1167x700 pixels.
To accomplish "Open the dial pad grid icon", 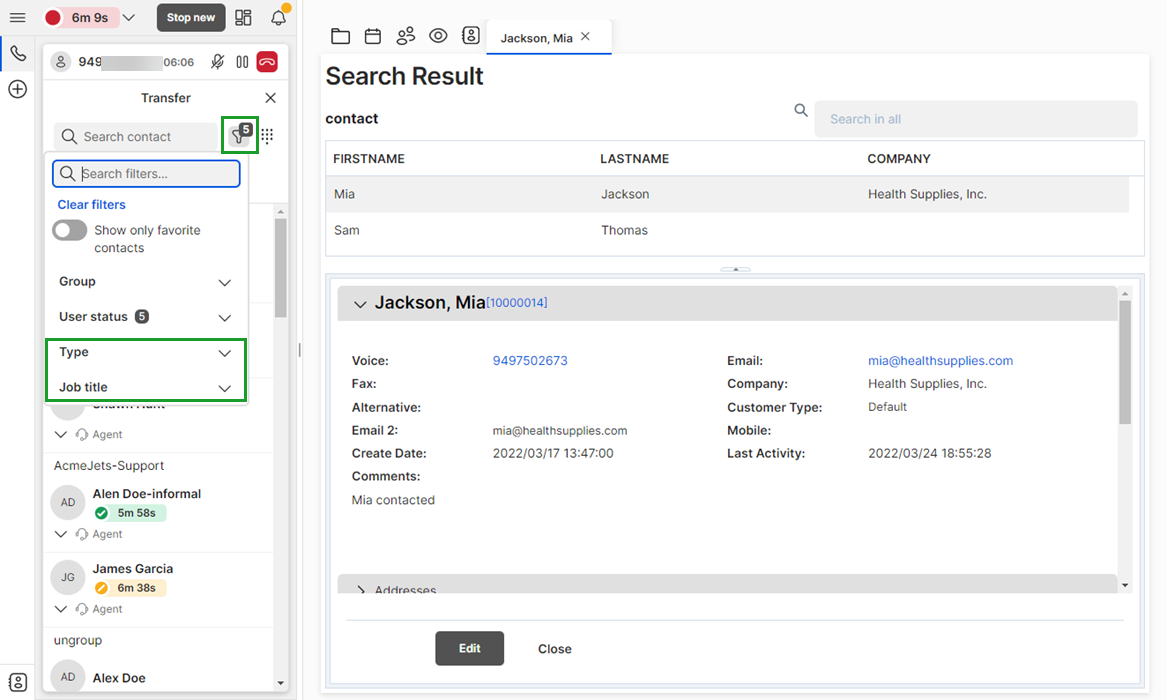I will (x=268, y=136).
